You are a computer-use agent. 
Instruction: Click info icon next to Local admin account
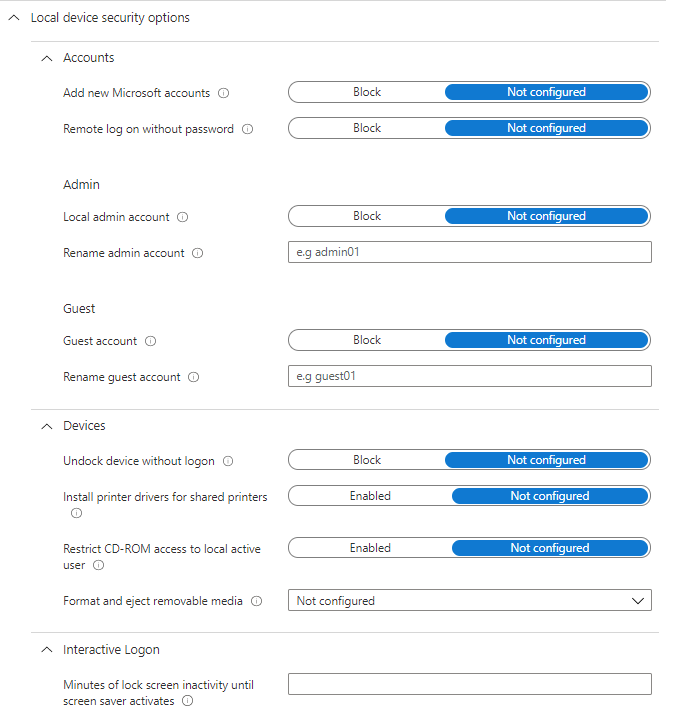tap(183, 217)
